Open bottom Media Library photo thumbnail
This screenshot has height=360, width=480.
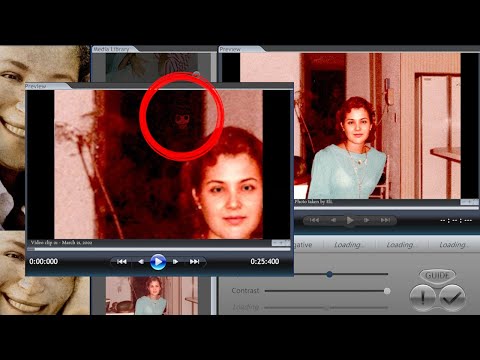click(152, 296)
